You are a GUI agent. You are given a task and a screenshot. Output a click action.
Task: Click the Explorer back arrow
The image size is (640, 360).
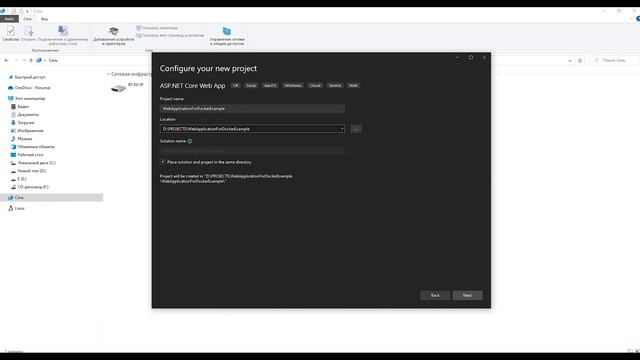6,60
